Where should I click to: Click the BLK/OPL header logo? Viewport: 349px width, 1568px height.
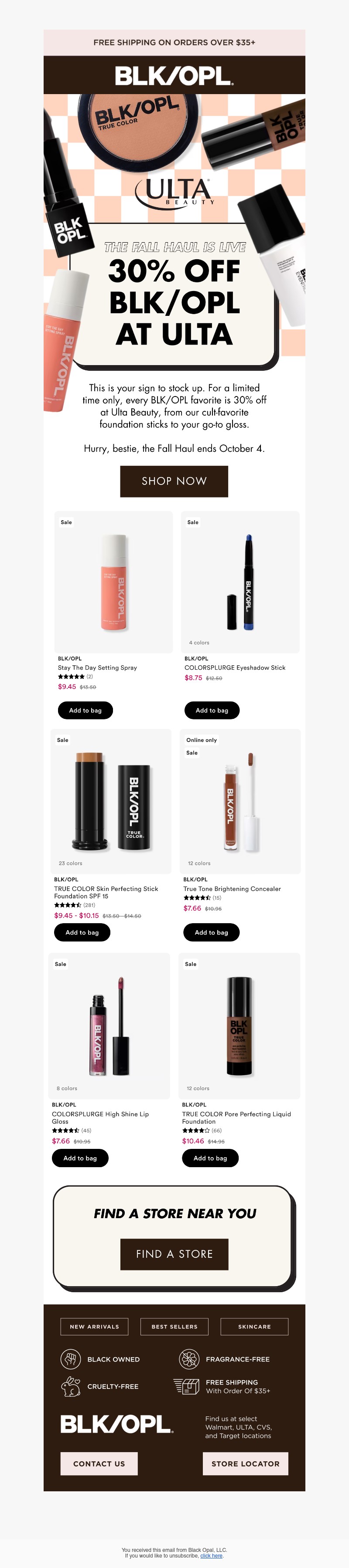pos(174,76)
